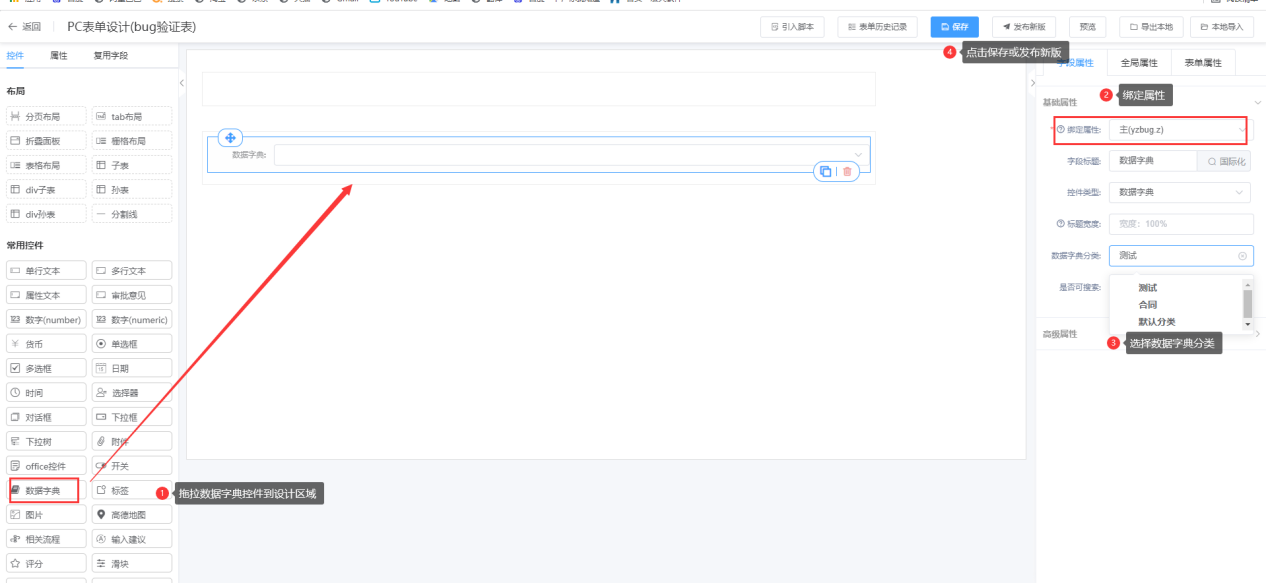The image size is (1266, 583).
Task: Choose the 审批意见 approval opinion control
Action: click(x=132, y=295)
